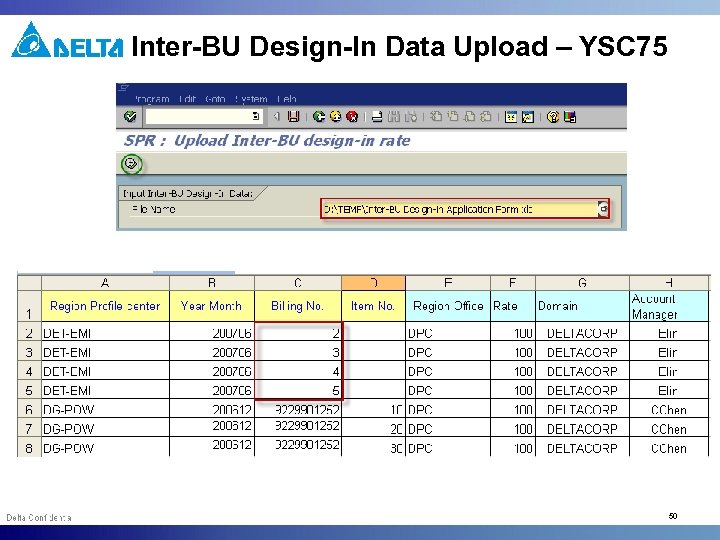Open the command field history dropdown
This screenshot has height=540, width=720.
click(257, 116)
